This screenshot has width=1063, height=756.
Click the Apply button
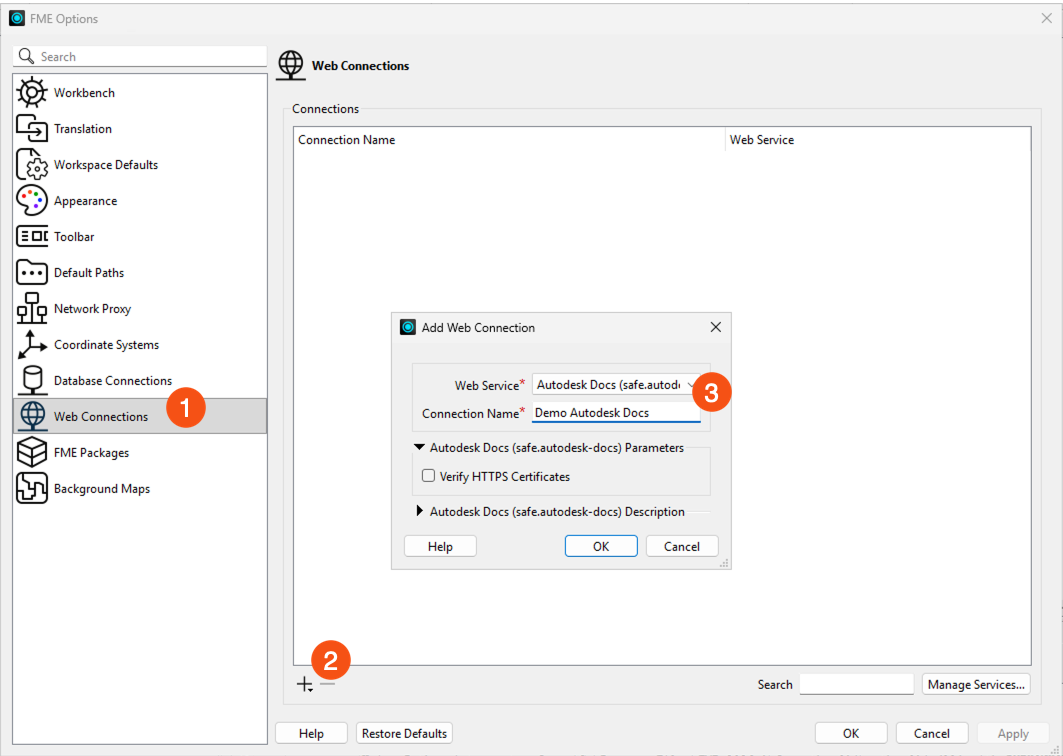(1013, 733)
